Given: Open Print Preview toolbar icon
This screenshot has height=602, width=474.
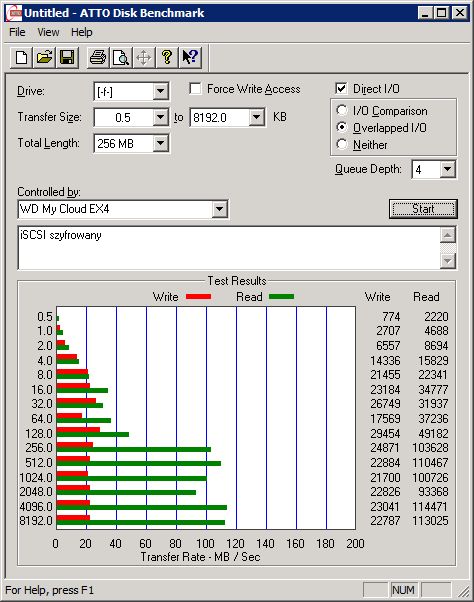Looking at the screenshot, I should click(121, 58).
